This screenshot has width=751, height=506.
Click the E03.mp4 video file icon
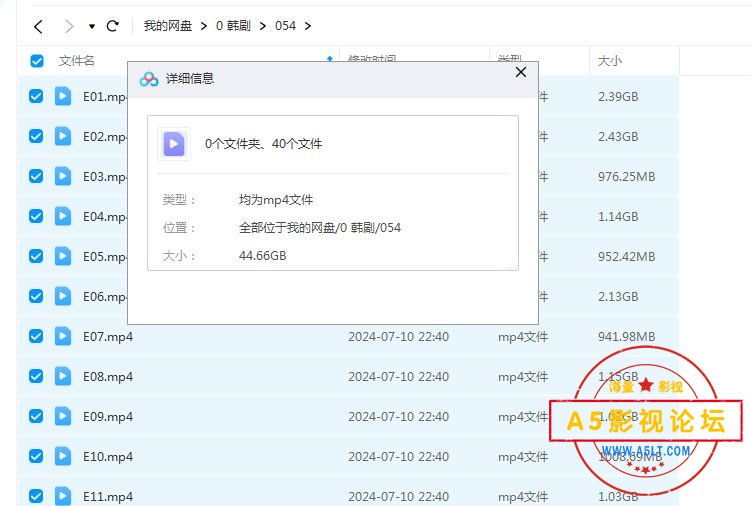click(x=63, y=176)
